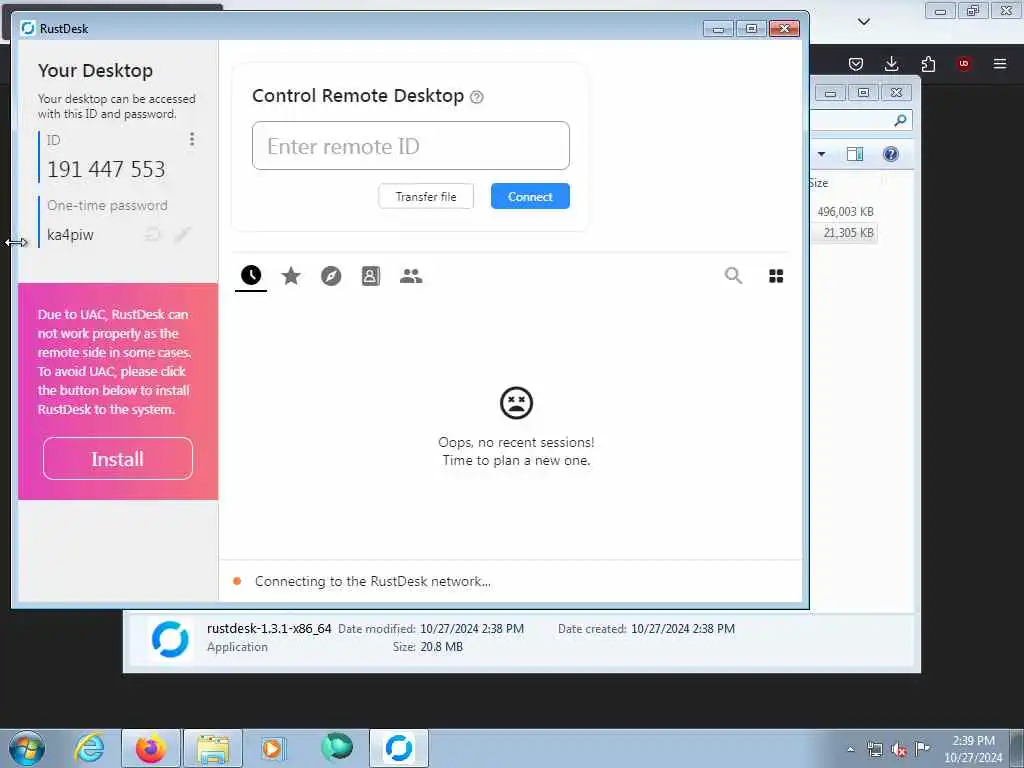The height and width of the screenshot is (768, 1024).
Task: Click Date modified value 10/27/2024 2:38 PM
Action: click(472, 629)
